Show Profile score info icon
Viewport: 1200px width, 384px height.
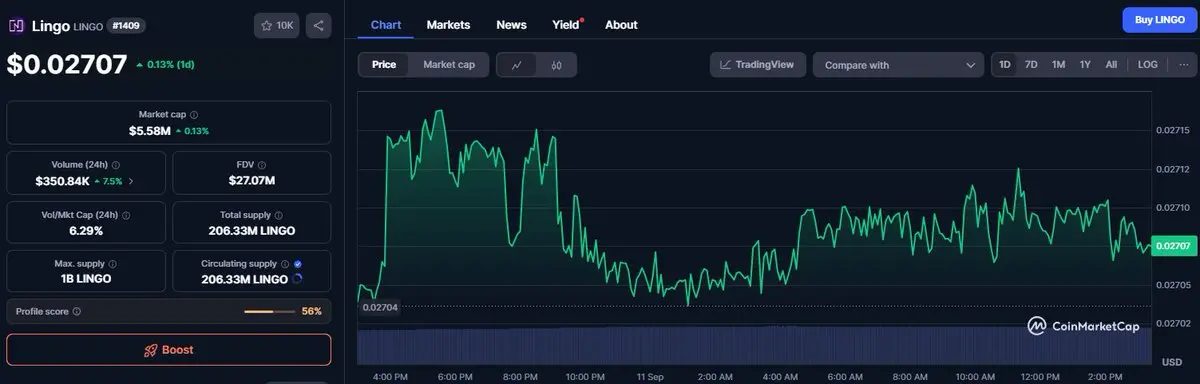pyautogui.click(x=77, y=312)
